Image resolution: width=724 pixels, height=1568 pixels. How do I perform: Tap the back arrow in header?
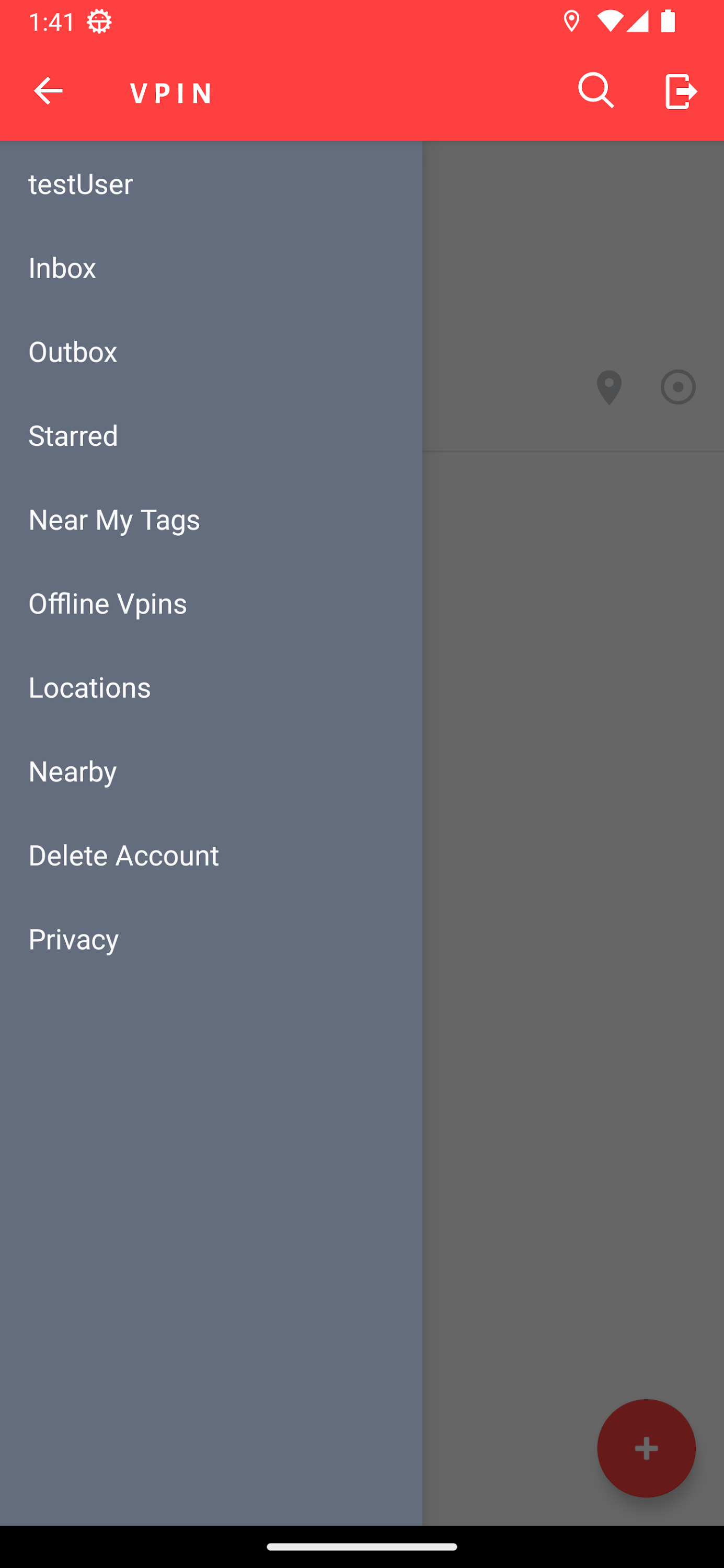pos(48,91)
